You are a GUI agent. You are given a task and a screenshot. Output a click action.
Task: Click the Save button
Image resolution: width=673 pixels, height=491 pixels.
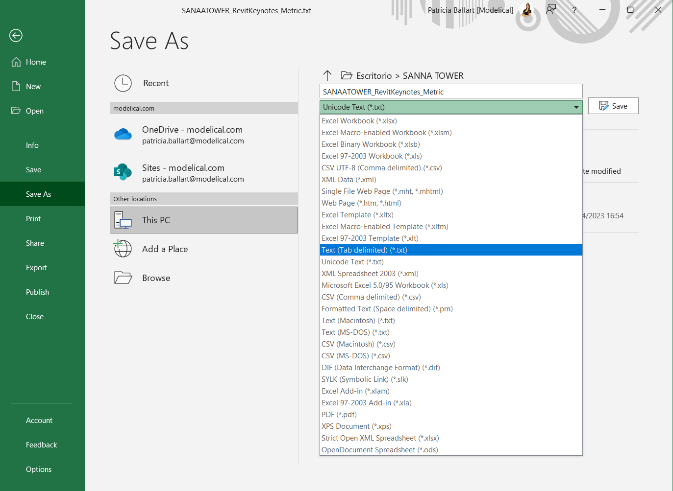(x=613, y=106)
